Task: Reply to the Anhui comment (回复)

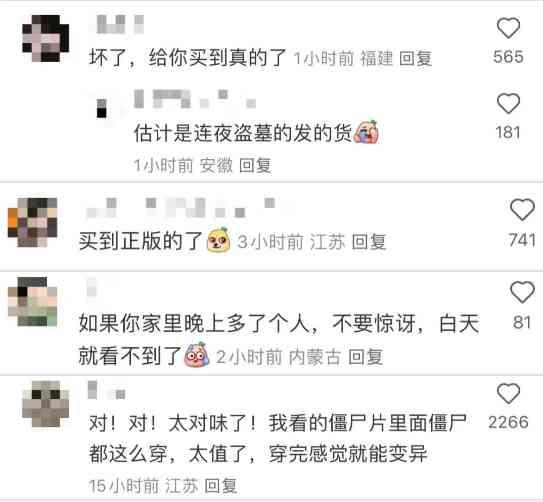Action: pyautogui.click(x=255, y=165)
